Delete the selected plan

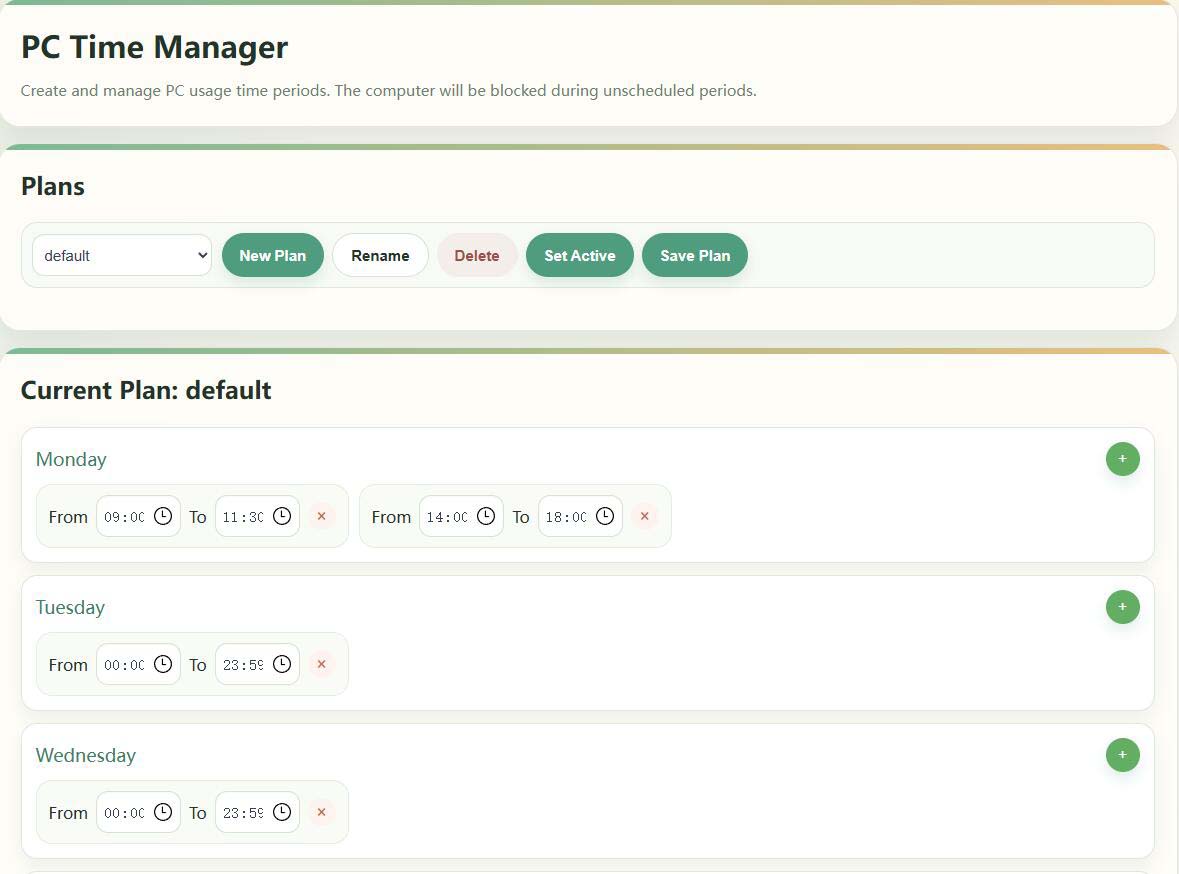(477, 256)
